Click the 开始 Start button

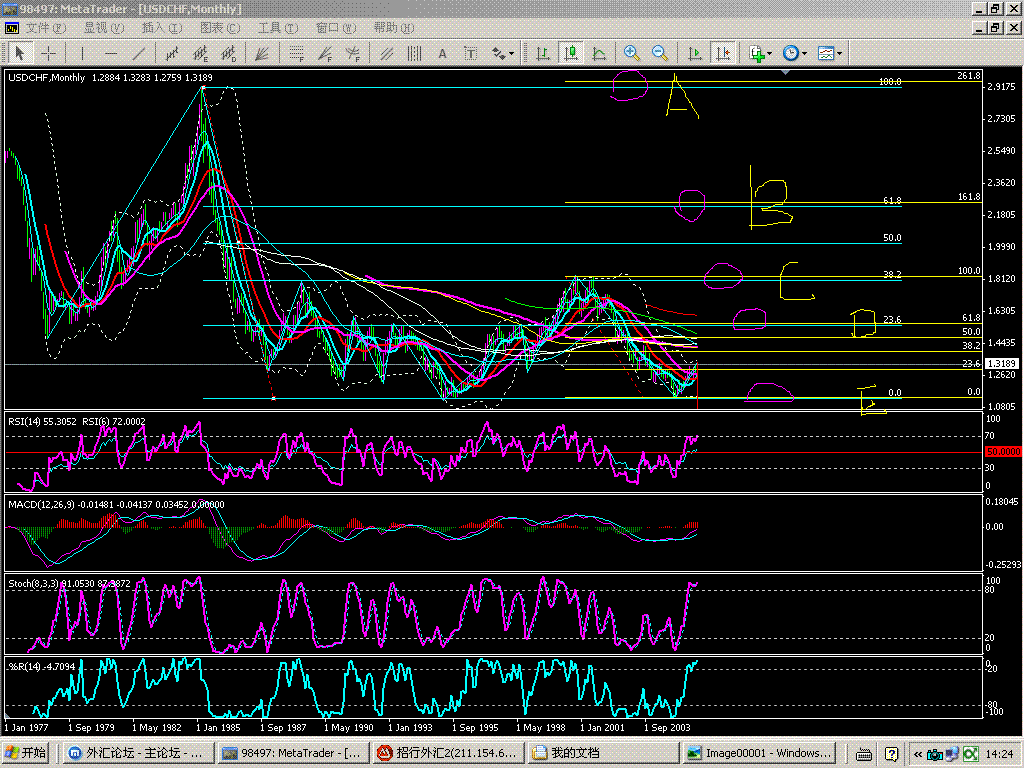click(x=25, y=753)
